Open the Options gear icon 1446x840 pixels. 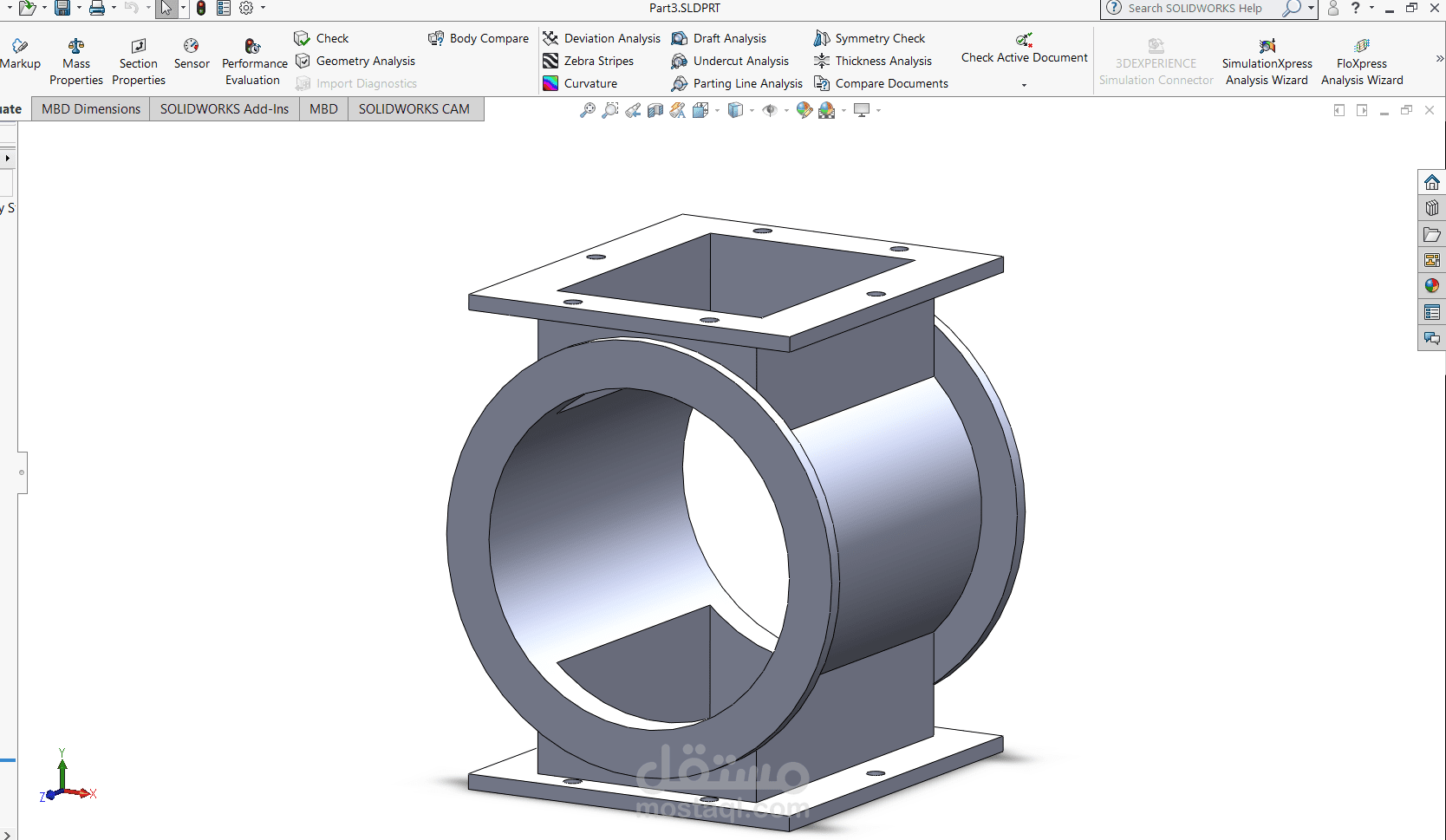246,8
